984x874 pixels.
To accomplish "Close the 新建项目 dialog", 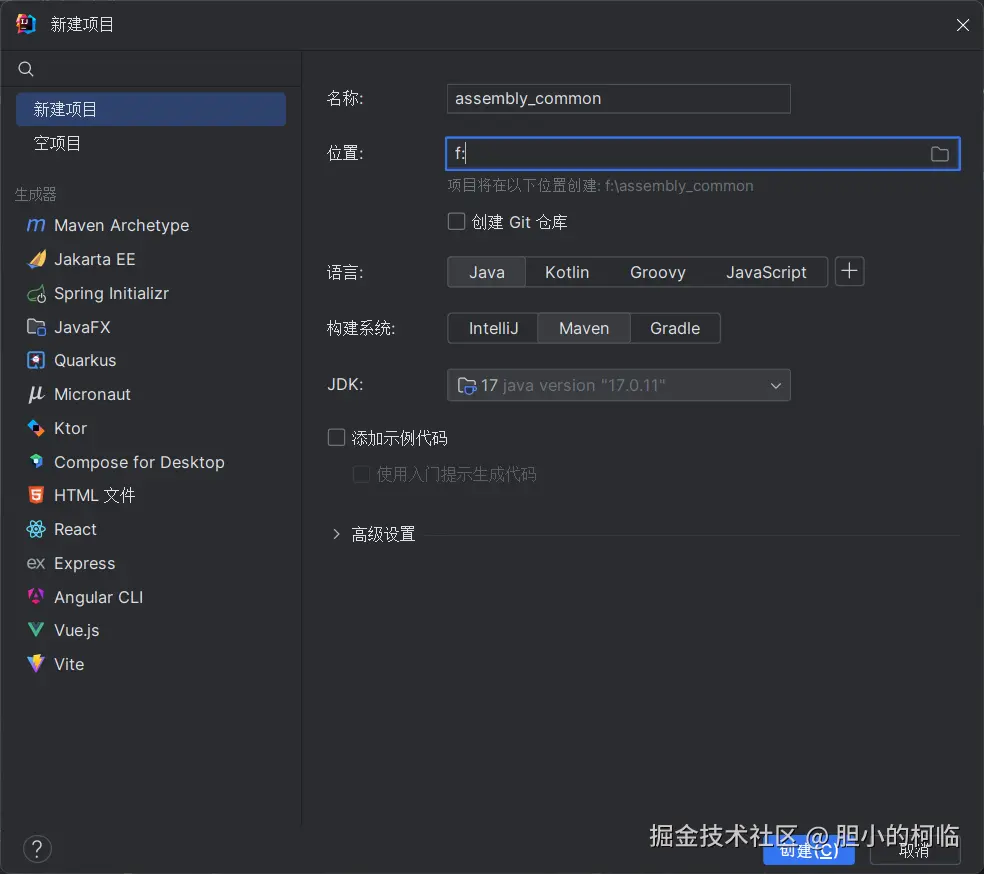I will pos(963,24).
